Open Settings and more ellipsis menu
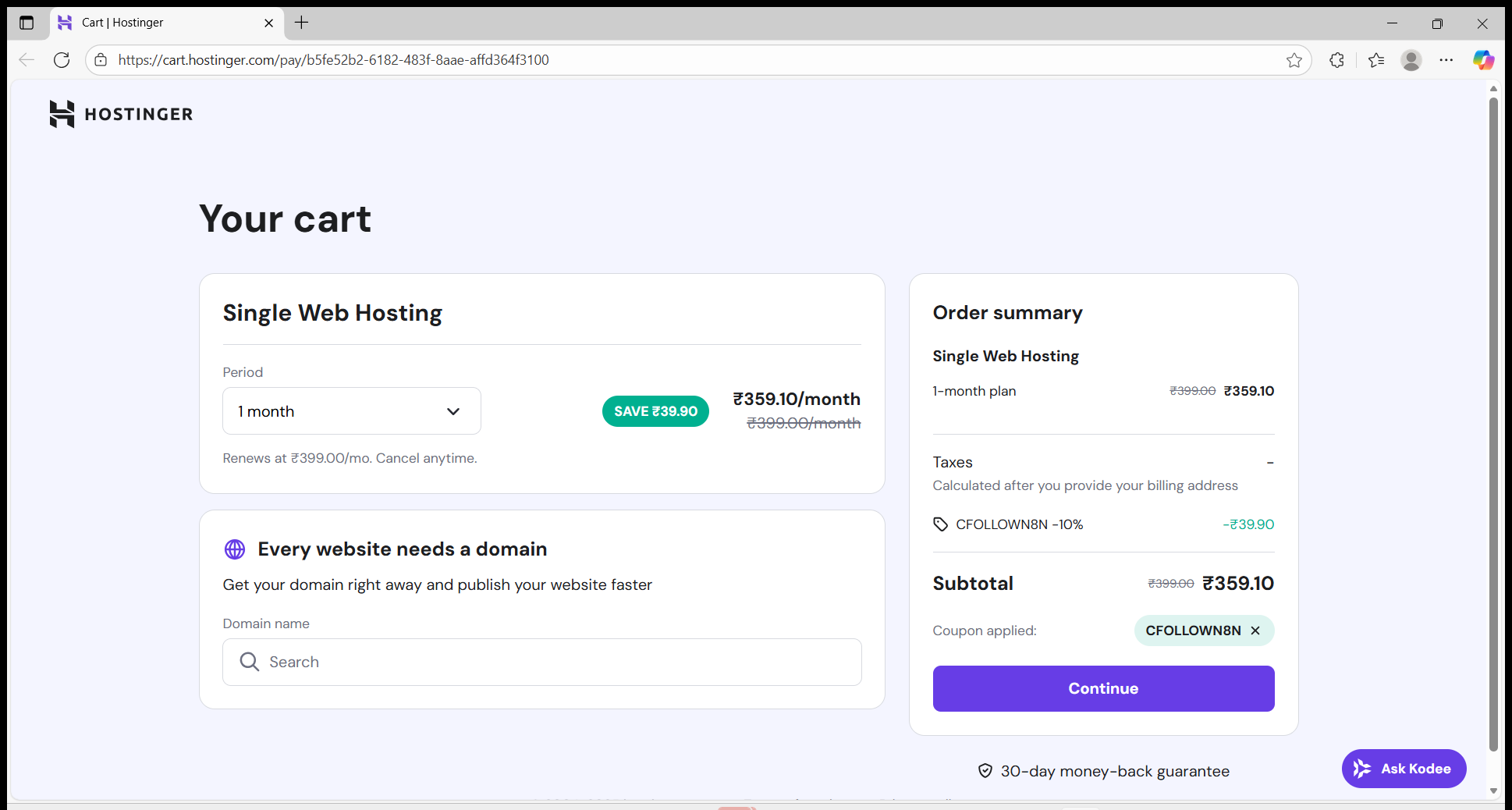The width and height of the screenshot is (1512, 810). pyautogui.click(x=1446, y=60)
